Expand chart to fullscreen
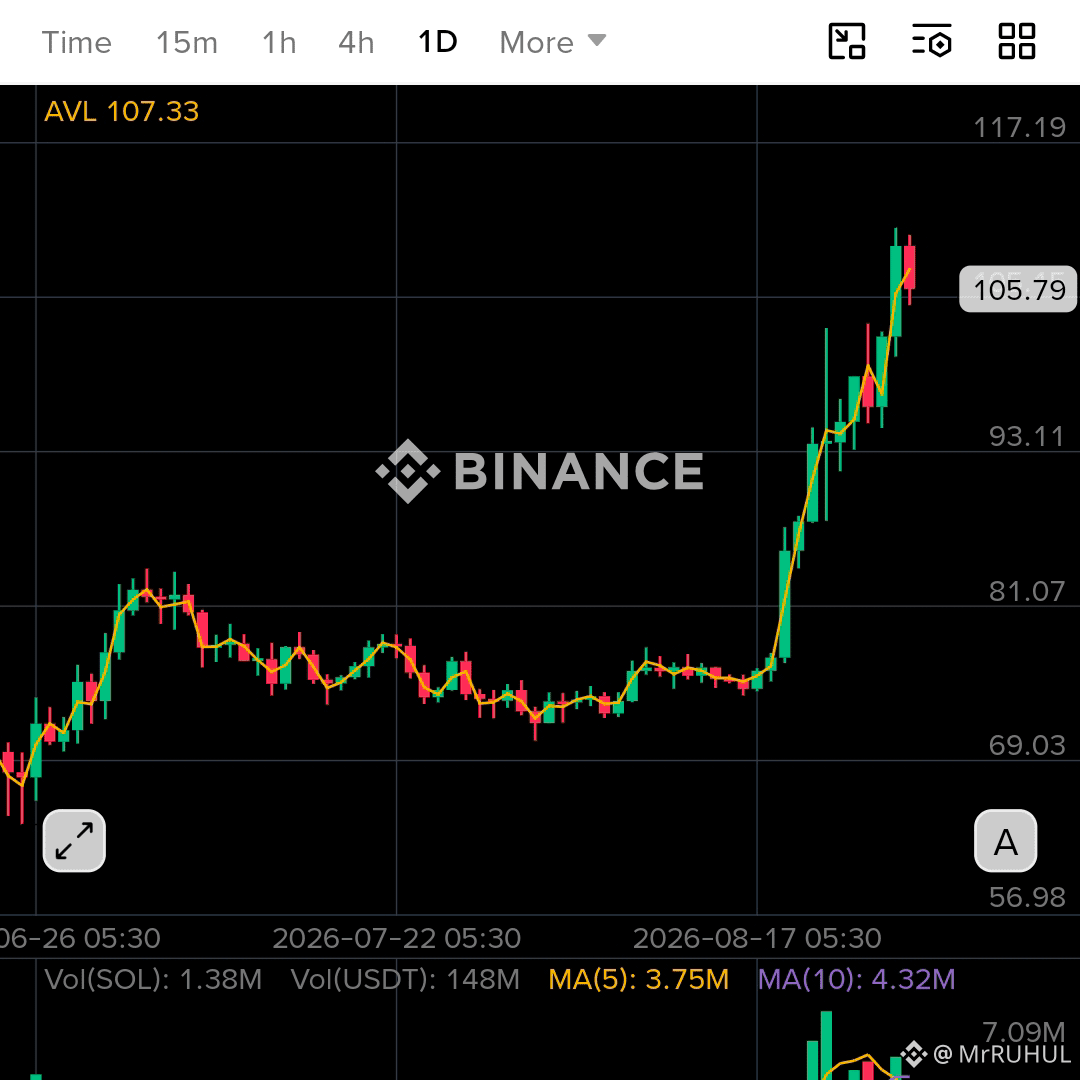 pyautogui.click(x=74, y=840)
